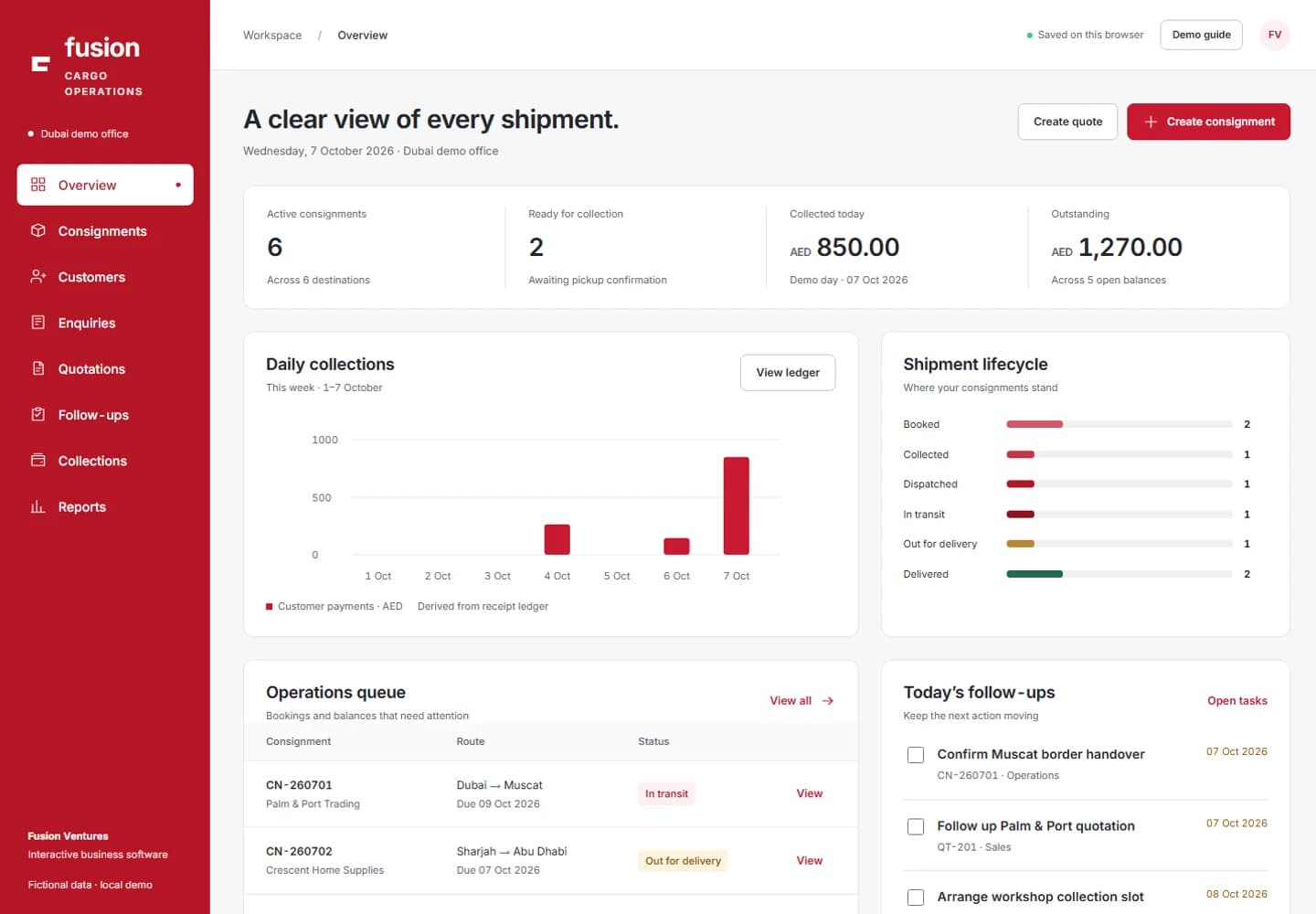Click the Collections wallet icon
Image resolution: width=1316 pixels, height=914 pixels.
[37, 460]
